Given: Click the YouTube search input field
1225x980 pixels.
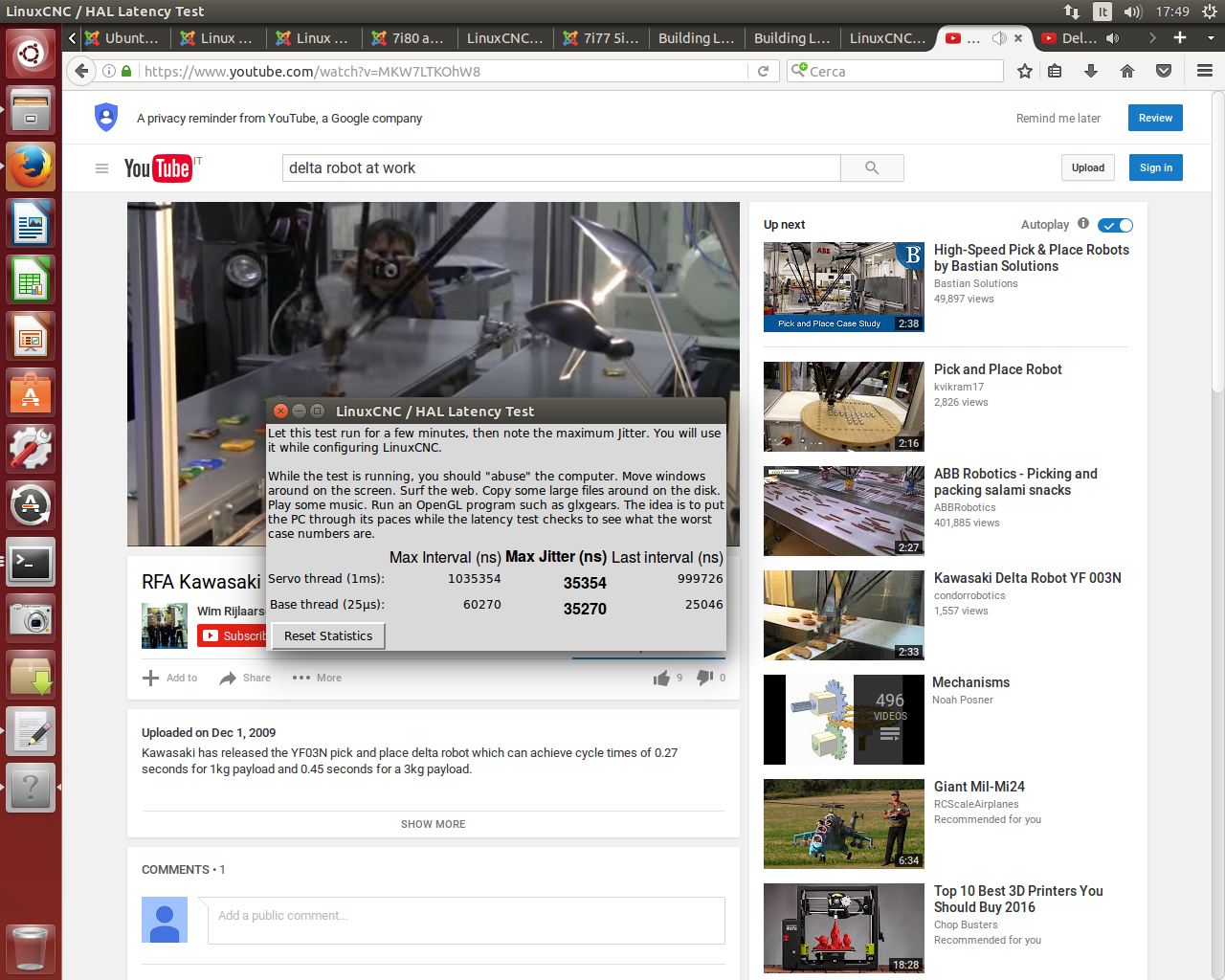Looking at the screenshot, I should coord(562,167).
